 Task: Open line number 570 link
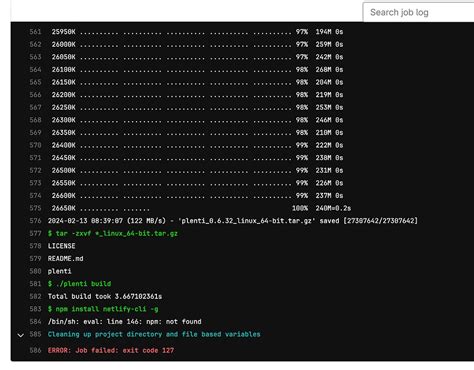pos(35,145)
